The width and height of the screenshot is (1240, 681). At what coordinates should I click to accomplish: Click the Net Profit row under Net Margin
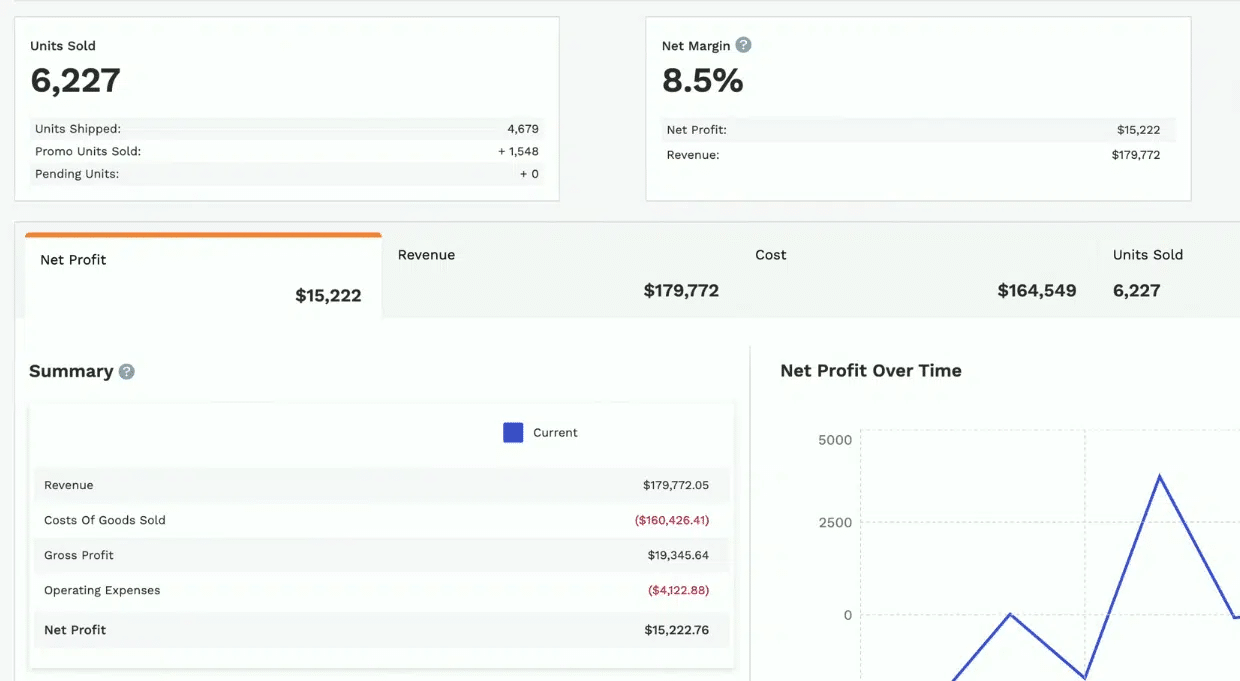coord(917,130)
